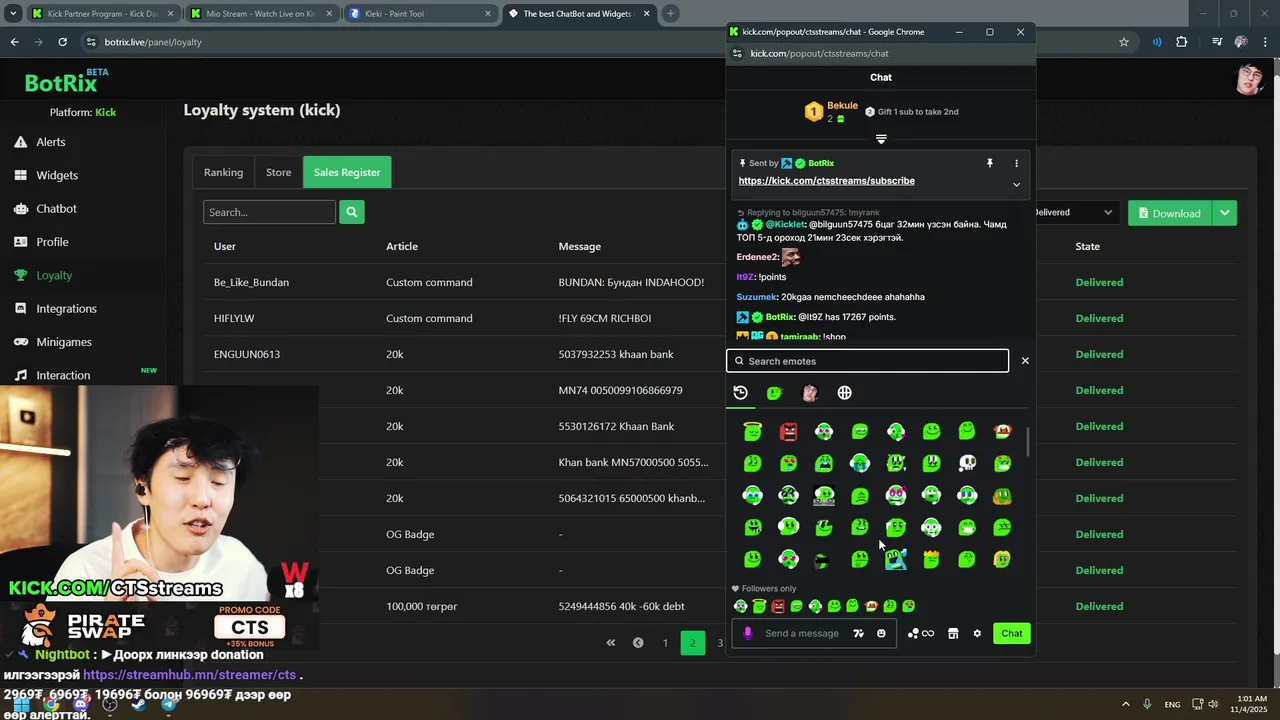The height and width of the screenshot is (720, 1280).
Task: Expand the pinned message chevron
Action: tap(1016, 184)
